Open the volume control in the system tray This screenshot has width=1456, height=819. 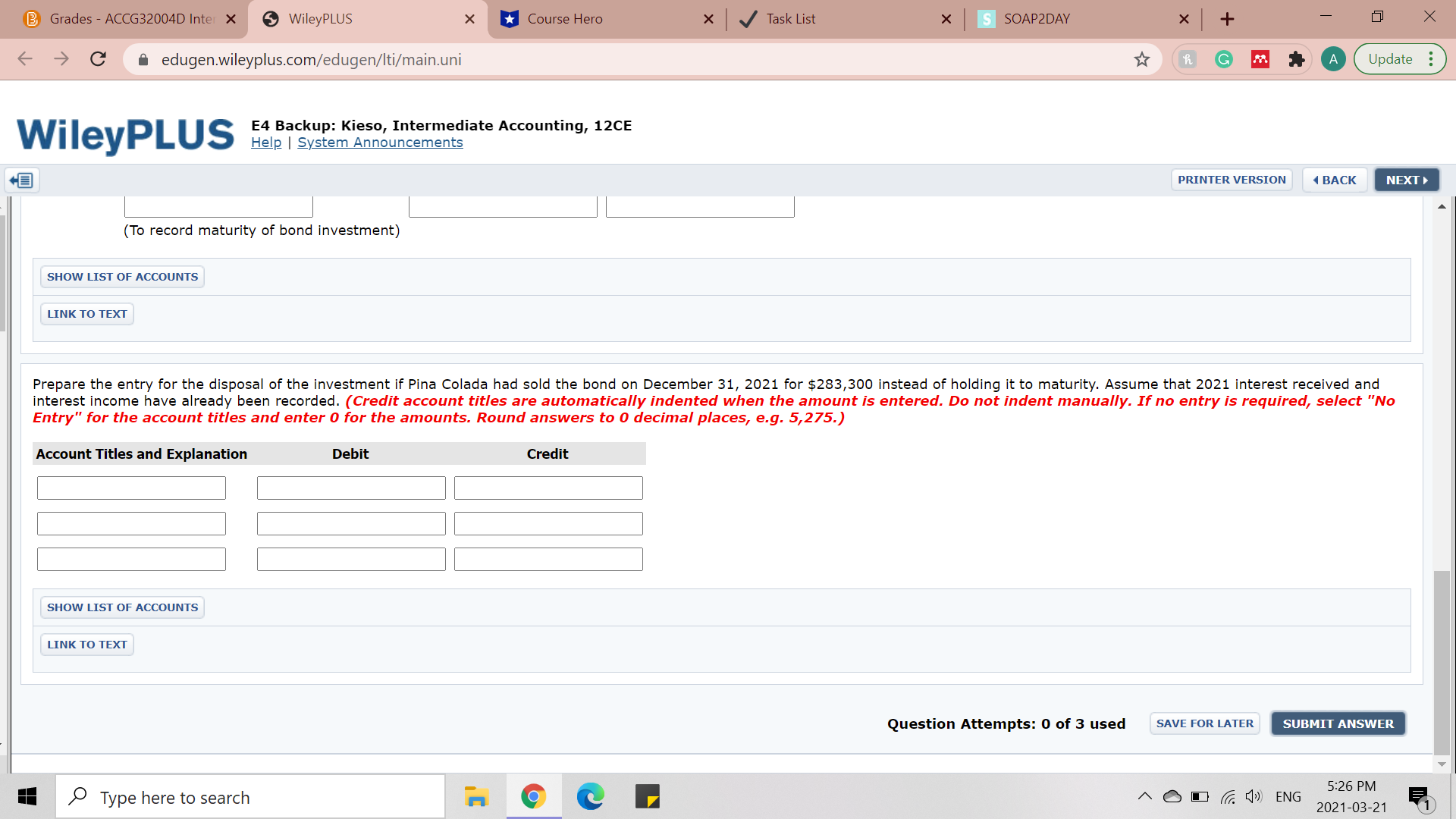pos(1253,796)
